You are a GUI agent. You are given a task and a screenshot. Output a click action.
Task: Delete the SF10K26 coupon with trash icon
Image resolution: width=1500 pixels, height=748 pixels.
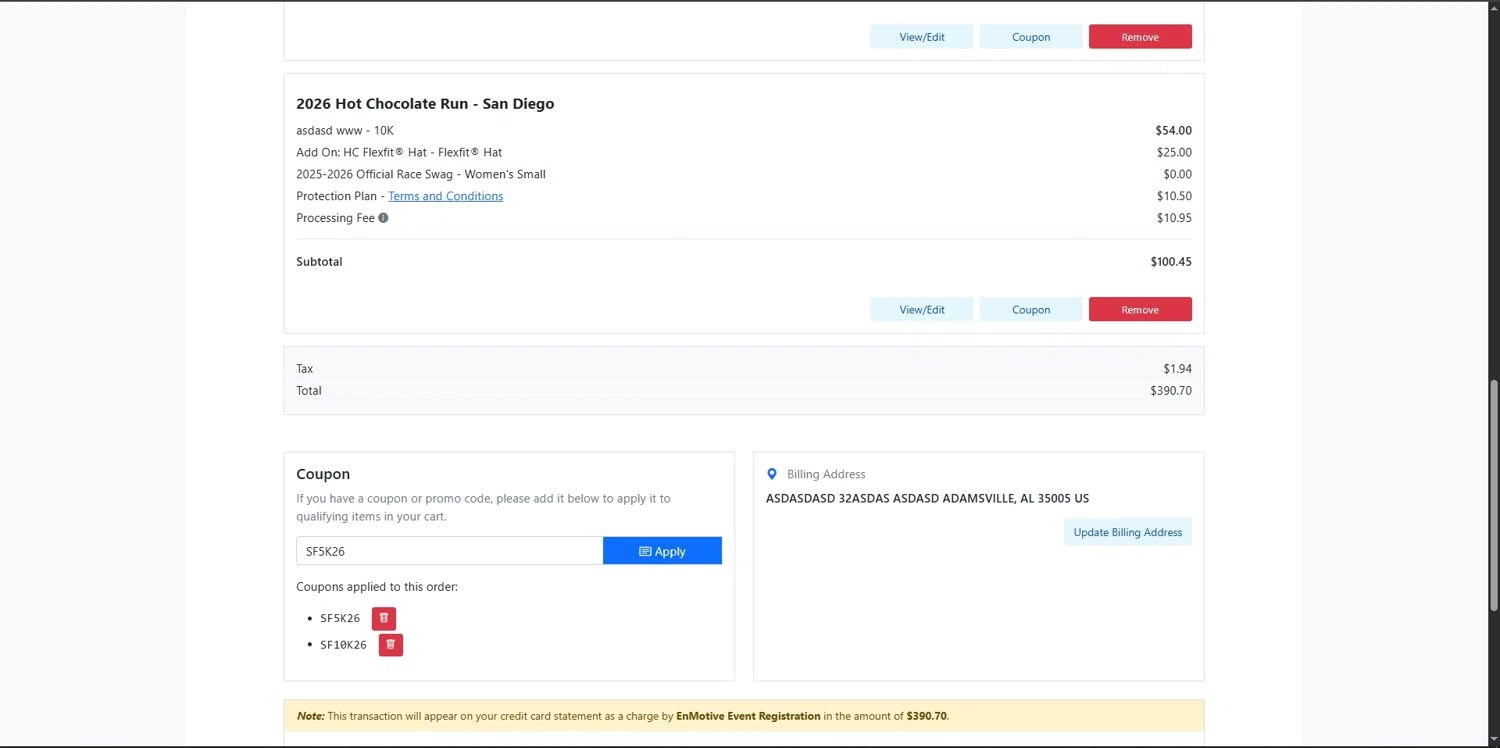click(x=391, y=644)
